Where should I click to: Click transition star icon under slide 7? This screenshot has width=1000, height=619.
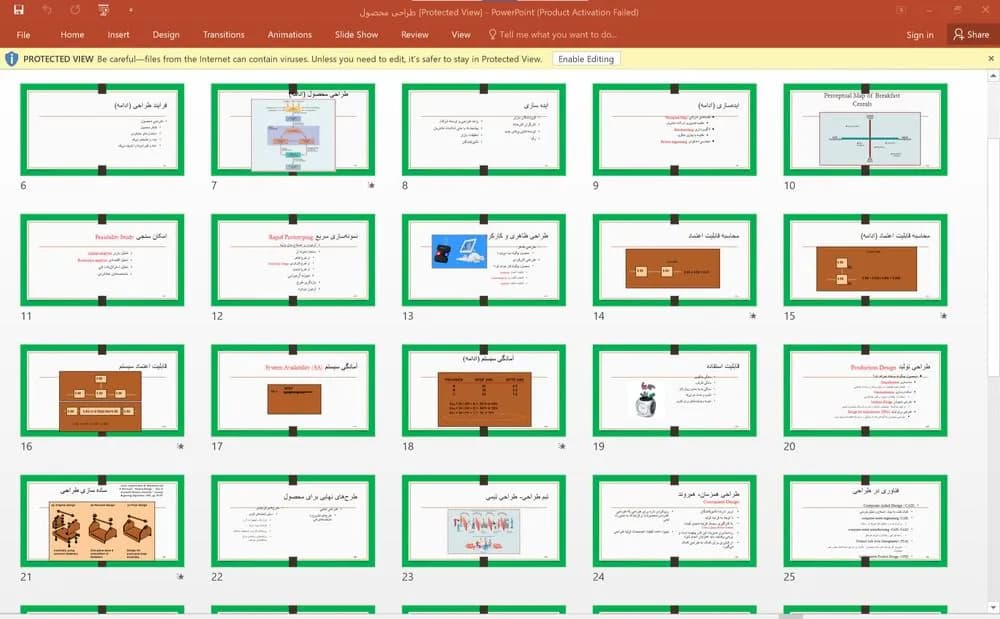point(371,186)
